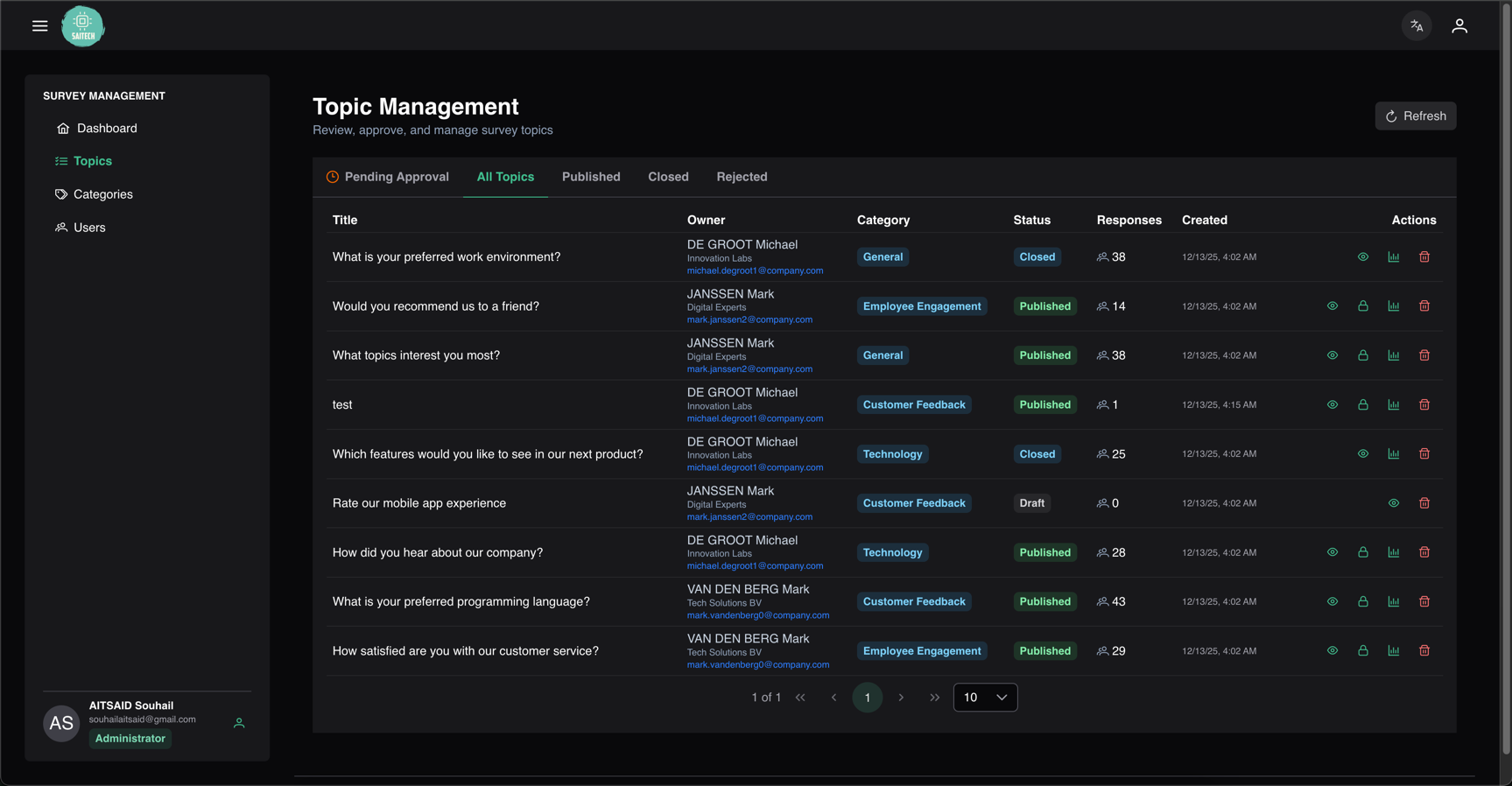Click the Administrator role badge

[130, 739]
